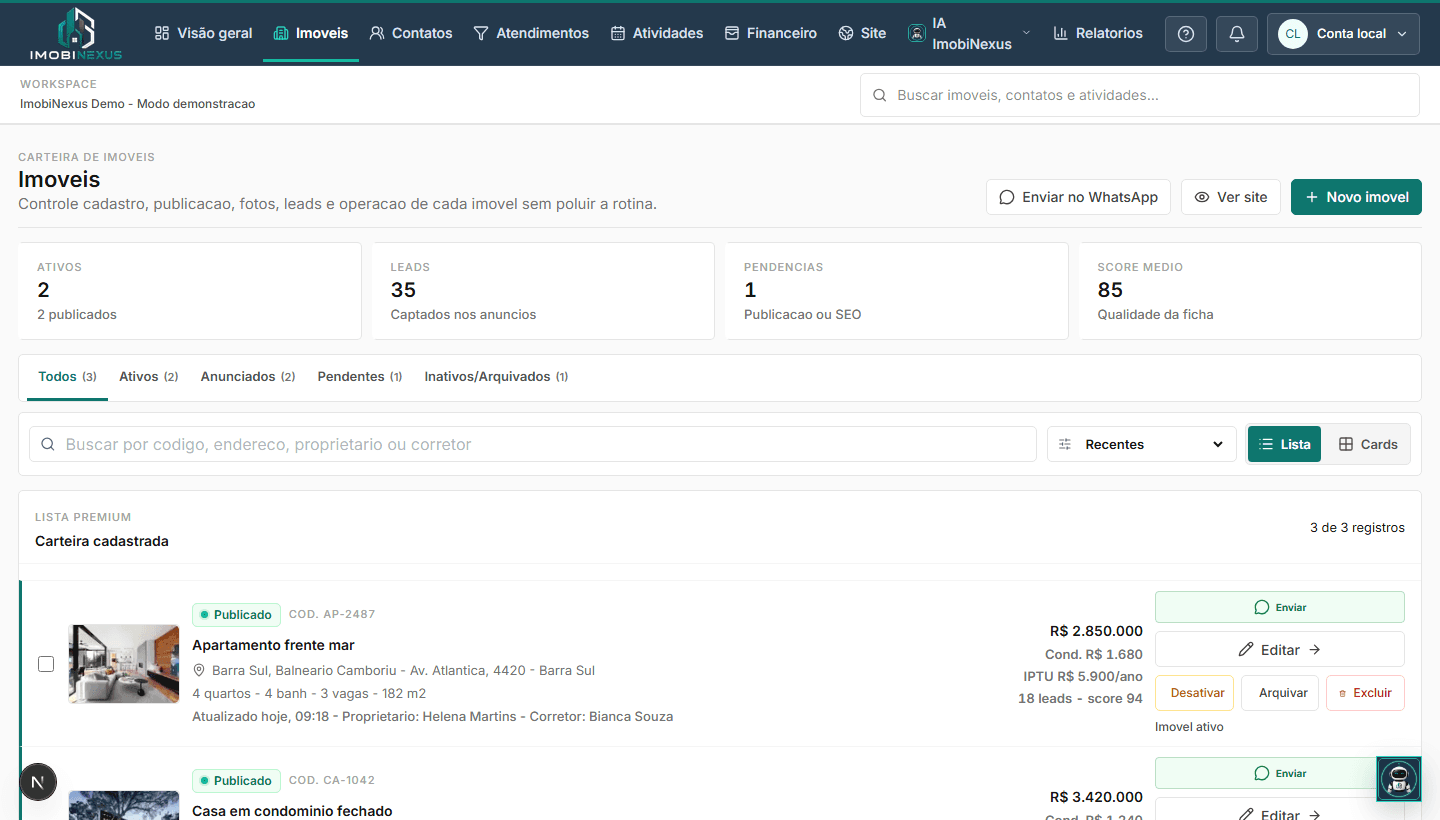Open the chatbot robot assistant icon
The height and width of the screenshot is (820, 1440).
(x=1399, y=779)
